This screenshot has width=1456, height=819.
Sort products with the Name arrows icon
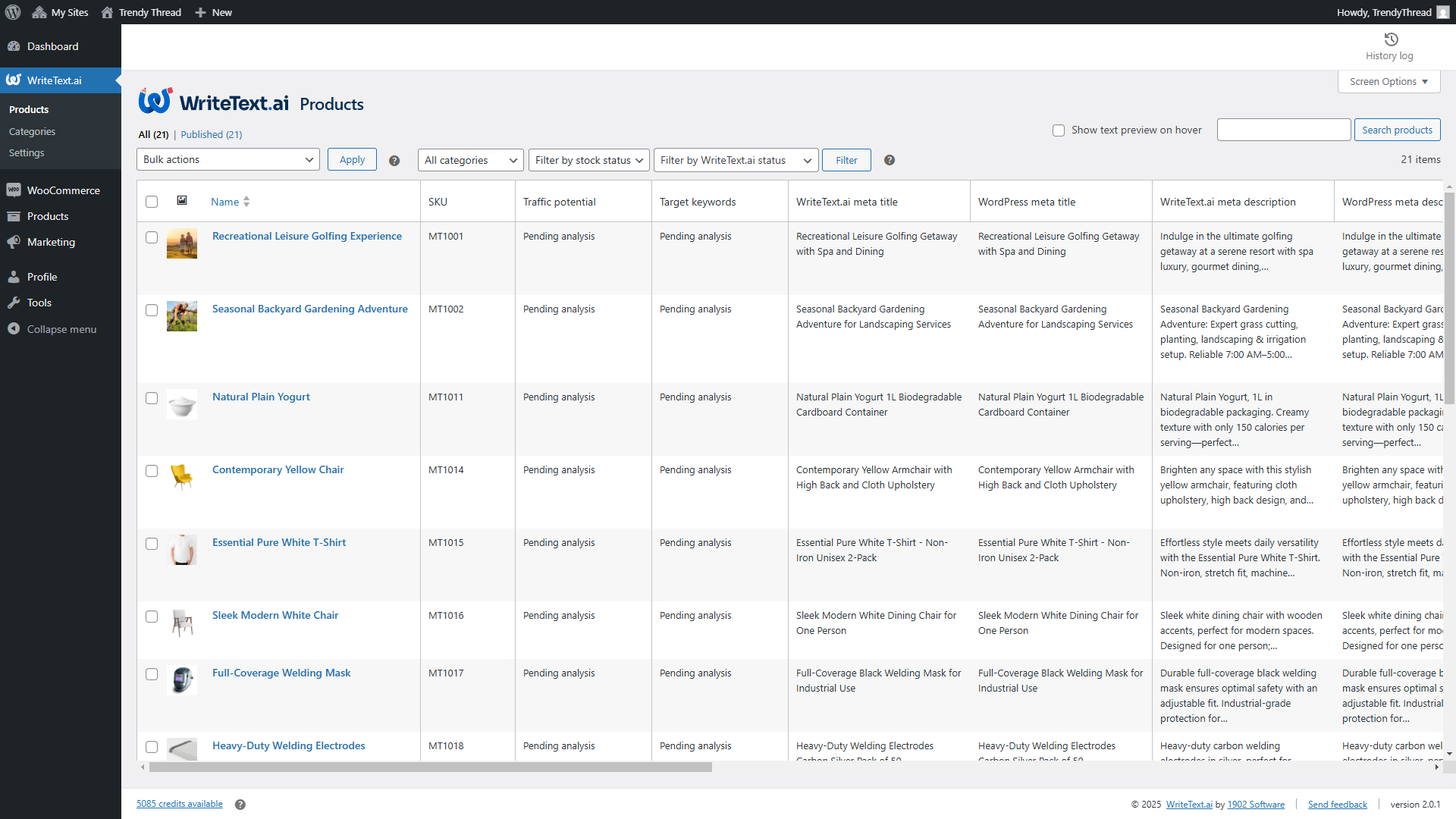246,202
